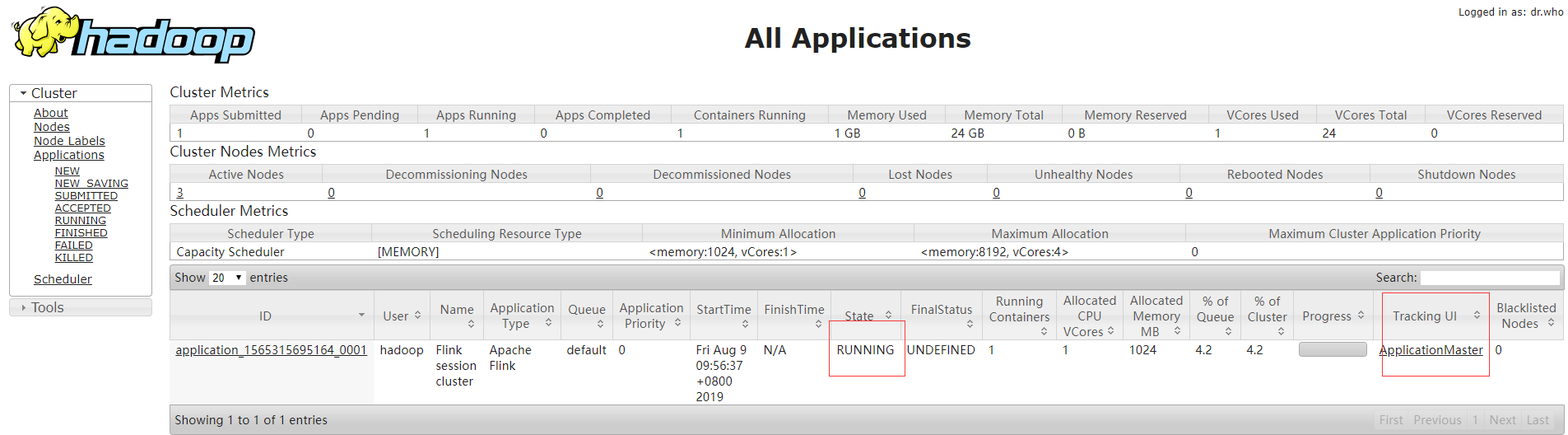Open the Nodes link in sidebar
This screenshot has height=435, width=1568.
52,127
